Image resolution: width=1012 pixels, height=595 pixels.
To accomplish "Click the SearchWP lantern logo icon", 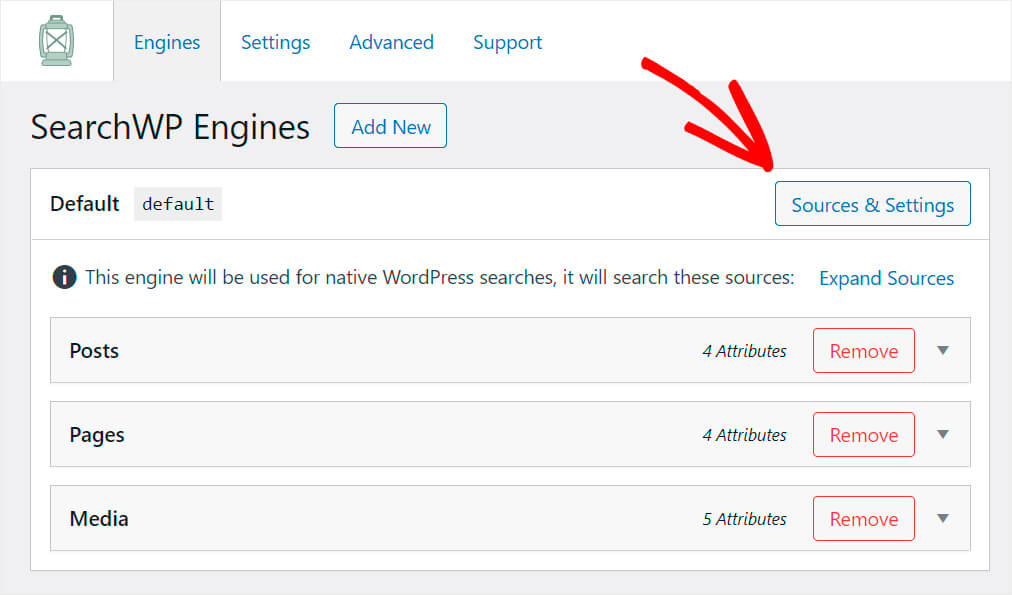I will [56, 41].
